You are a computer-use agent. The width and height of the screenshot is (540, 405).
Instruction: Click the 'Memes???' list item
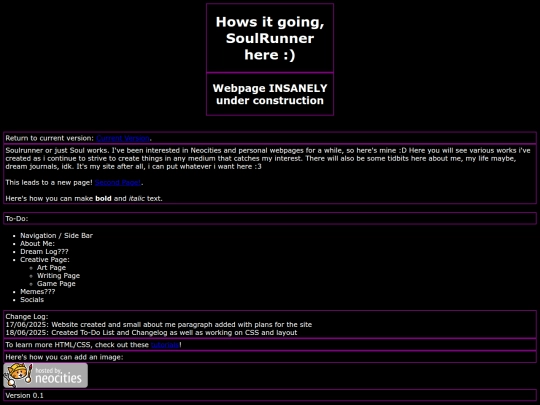pos(38,292)
